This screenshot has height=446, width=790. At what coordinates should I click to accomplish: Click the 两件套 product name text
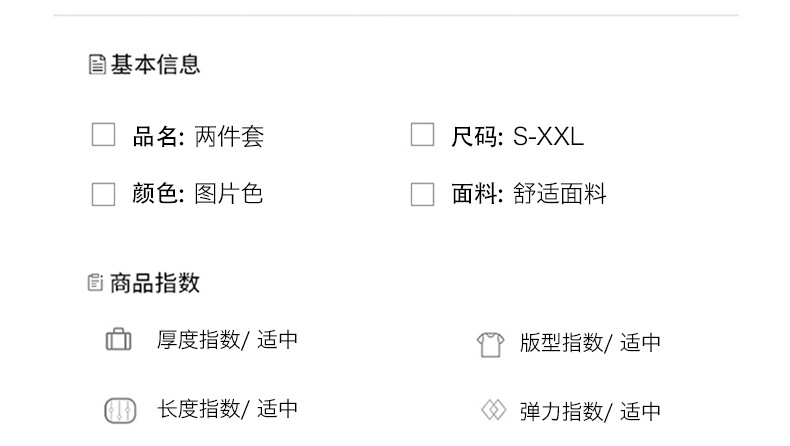point(229,136)
